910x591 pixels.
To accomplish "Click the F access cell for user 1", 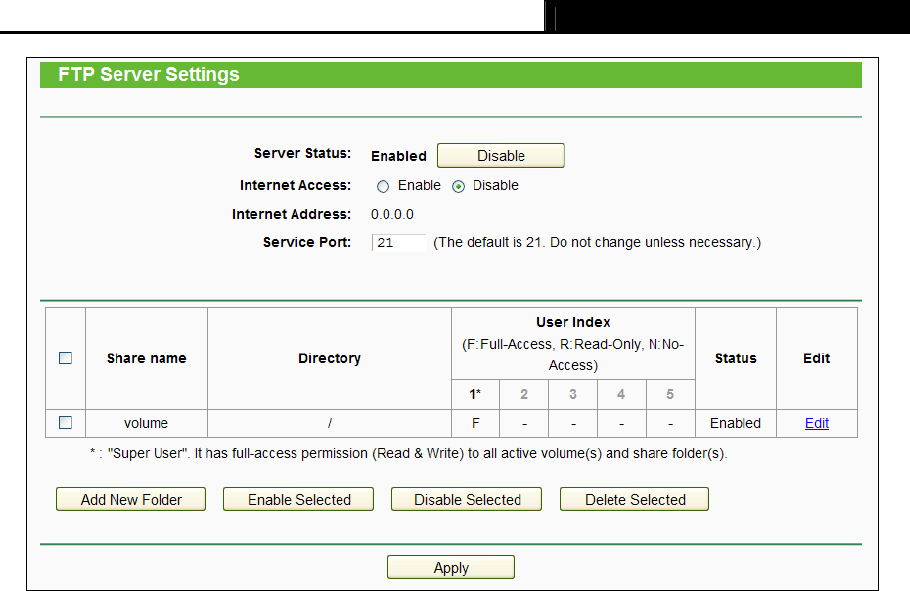I will tap(475, 423).
